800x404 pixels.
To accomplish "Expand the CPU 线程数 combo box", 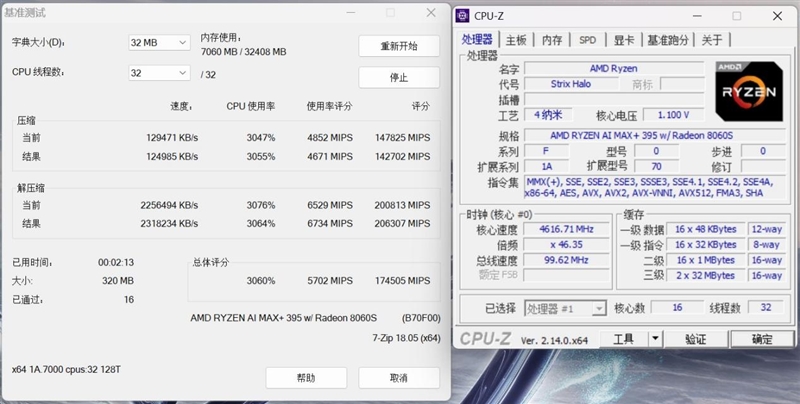I will [x=159, y=73].
